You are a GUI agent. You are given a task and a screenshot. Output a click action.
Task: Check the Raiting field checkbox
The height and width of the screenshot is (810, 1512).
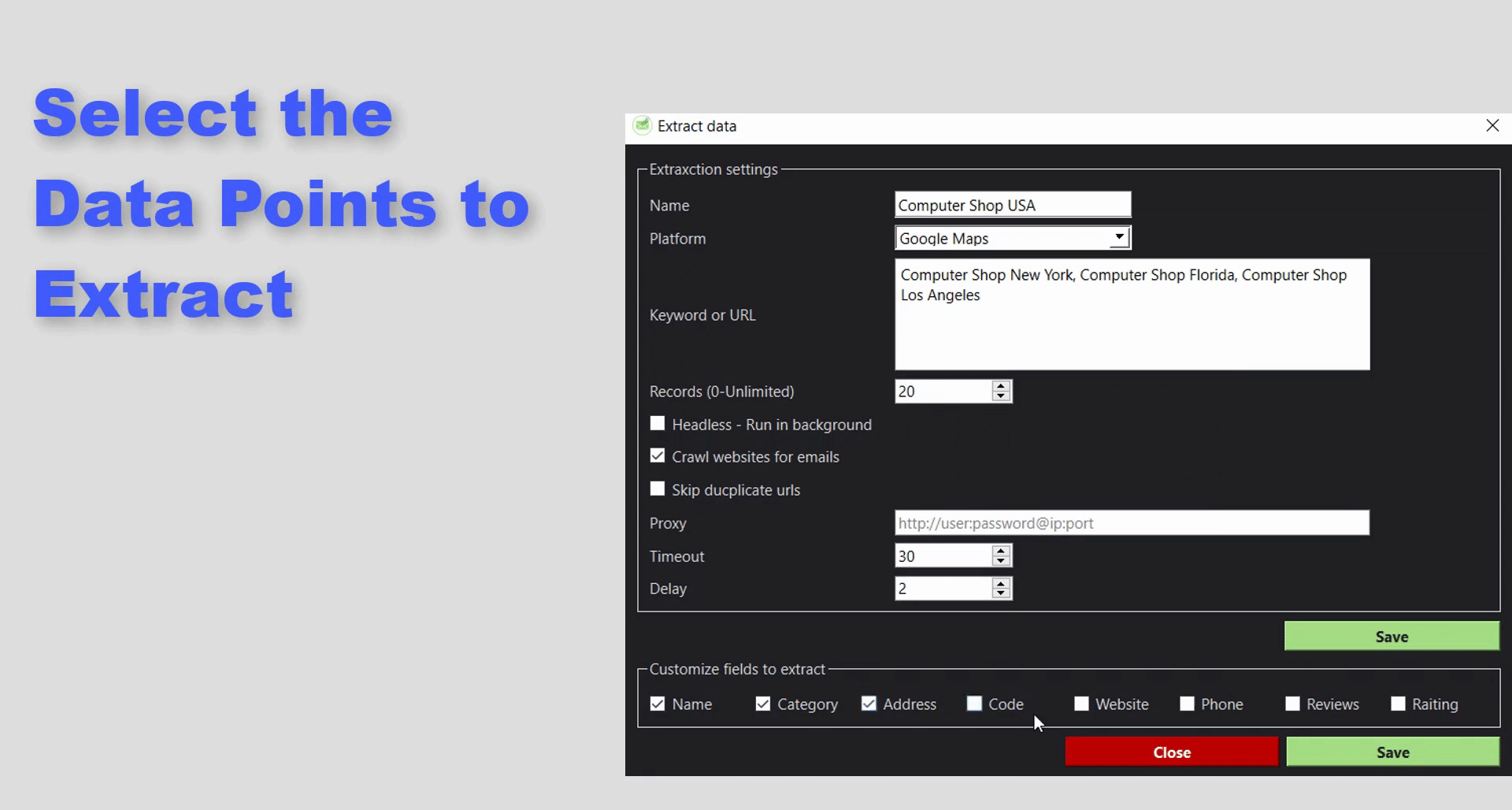point(1398,704)
